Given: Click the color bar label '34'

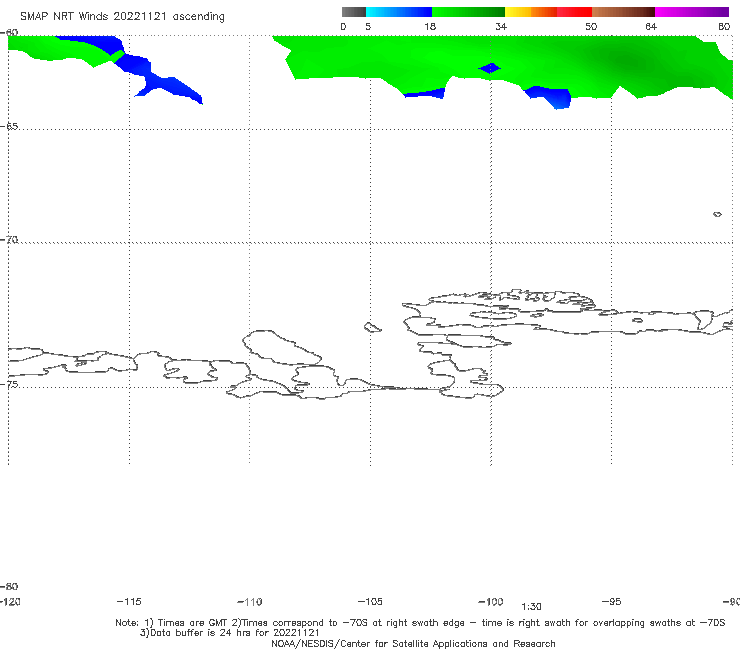Looking at the screenshot, I should [x=501, y=26].
